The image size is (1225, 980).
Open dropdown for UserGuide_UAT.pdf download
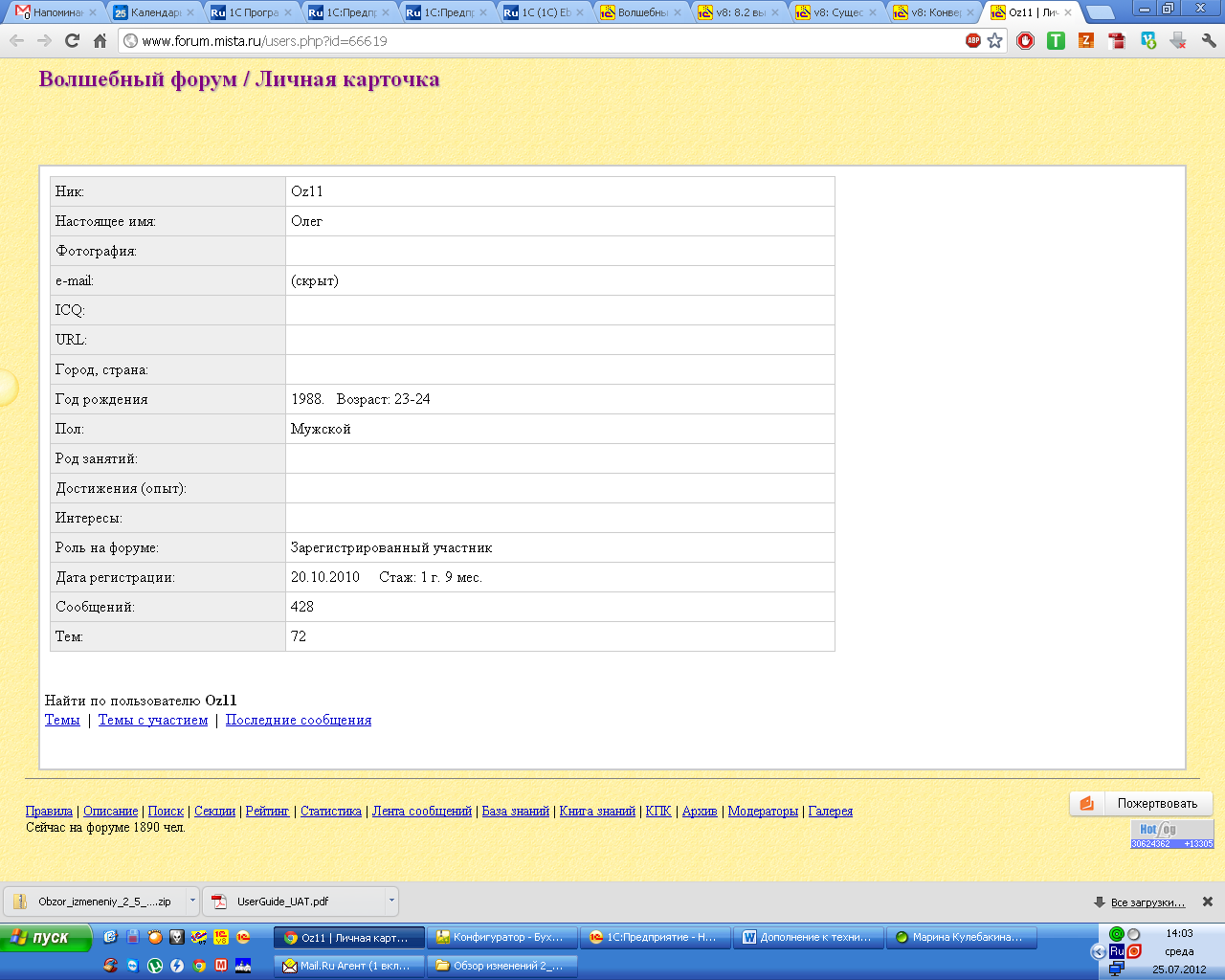pos(390,901)
